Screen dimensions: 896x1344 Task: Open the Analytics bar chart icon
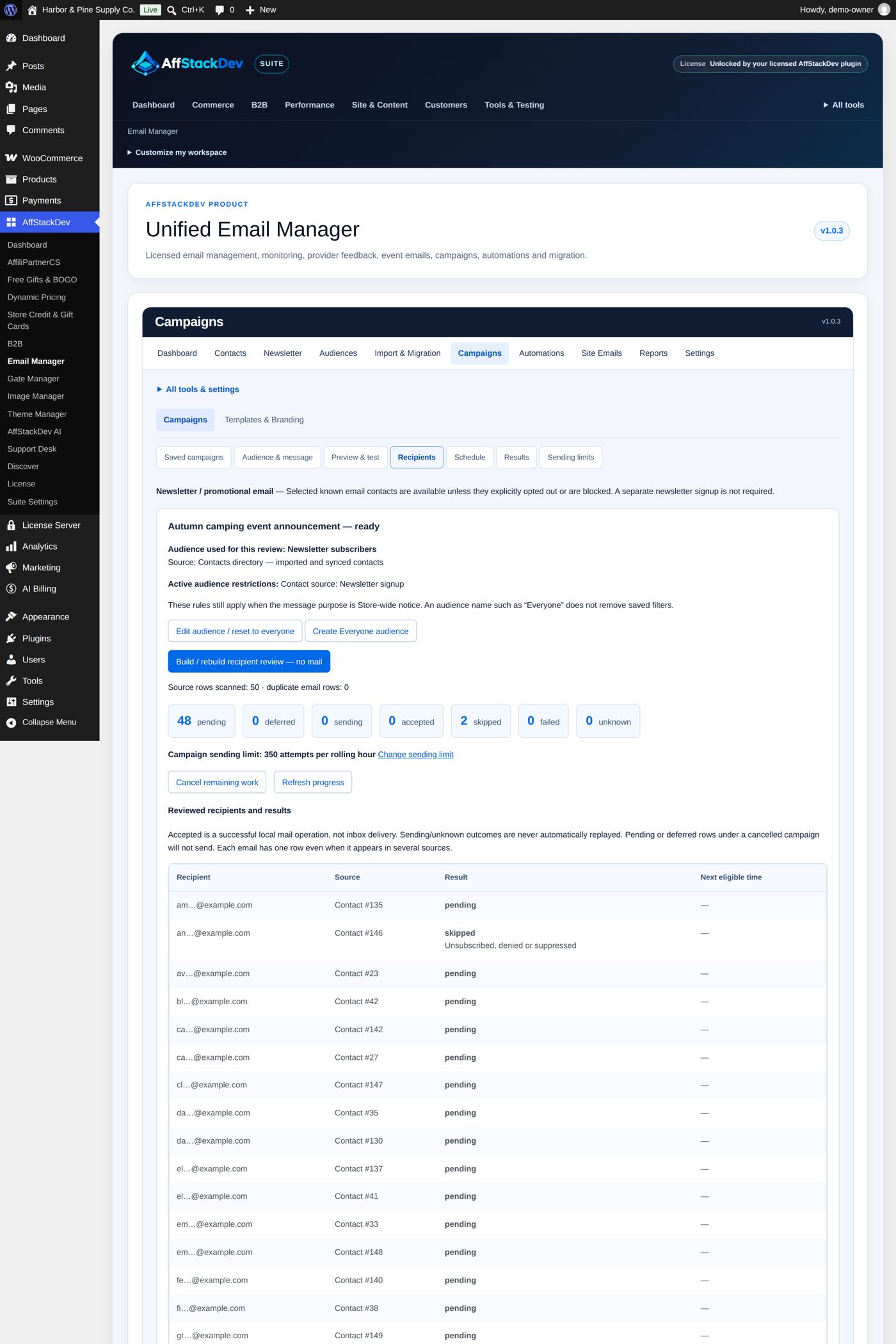(11, 547)
